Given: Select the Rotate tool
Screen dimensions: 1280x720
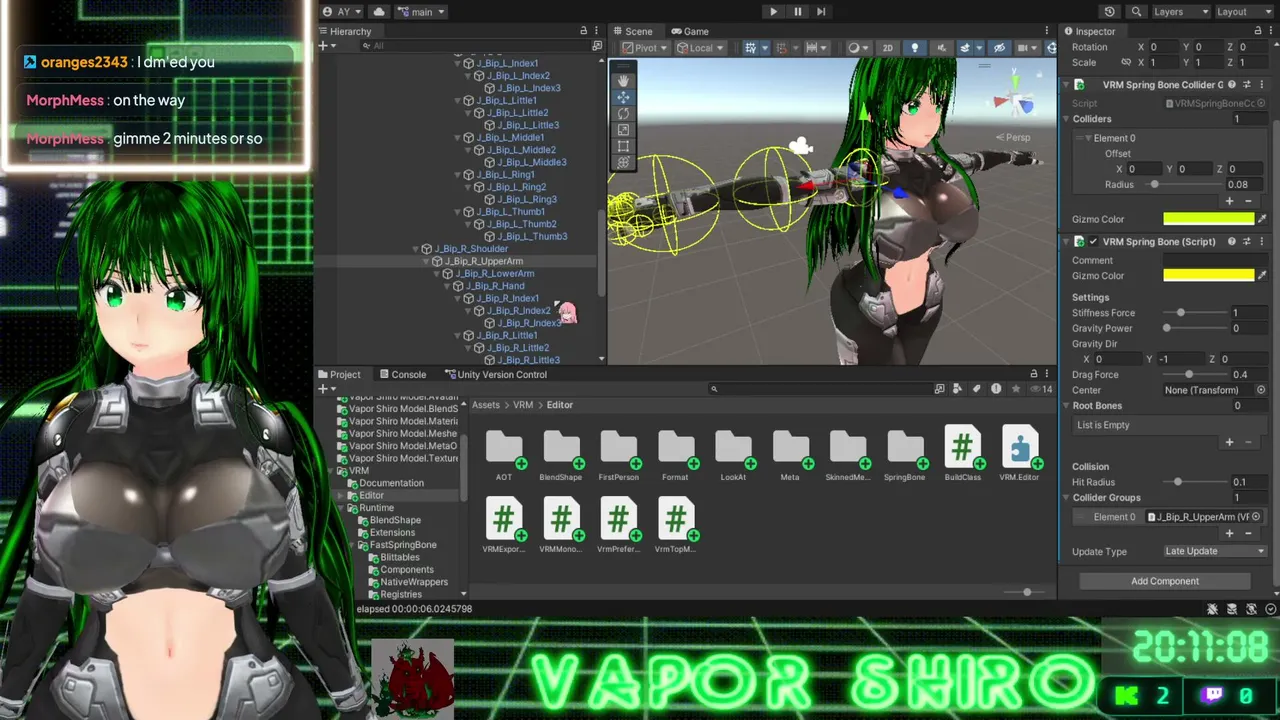Looking at the screenshot, I should pyautogui.click(x=623, y=113).
